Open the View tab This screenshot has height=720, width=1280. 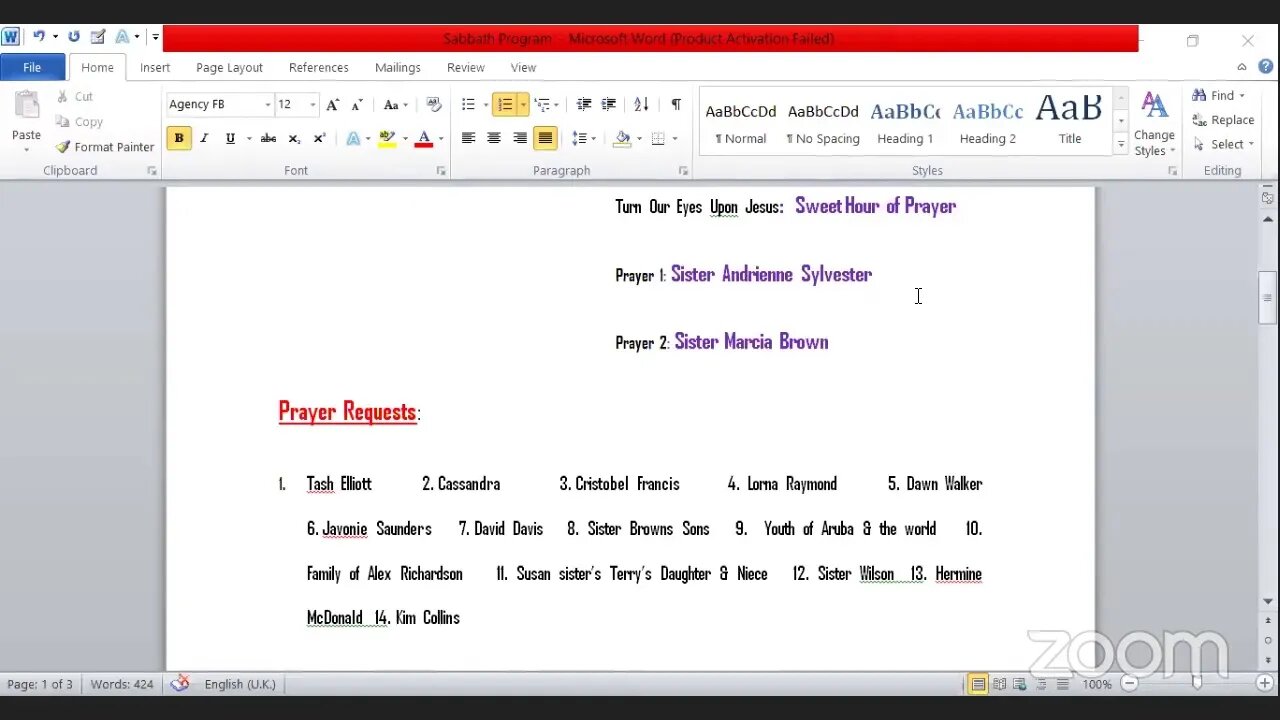524,67
